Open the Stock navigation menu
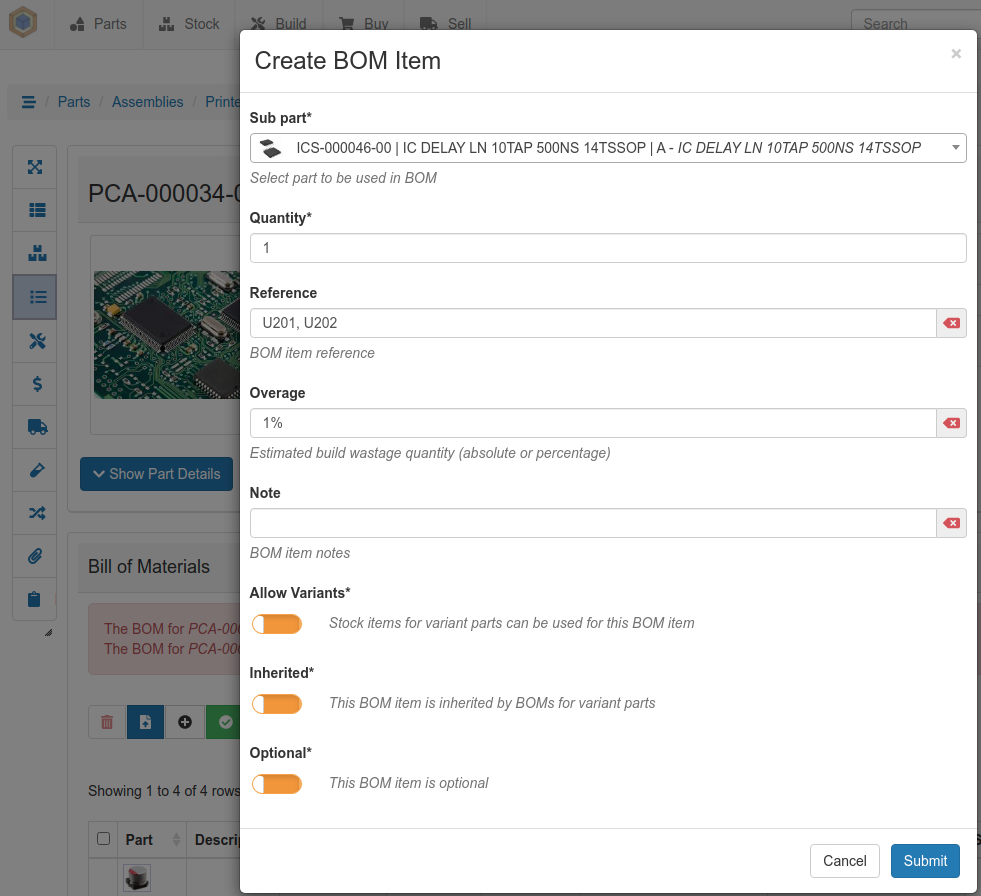981x896 pixels. tap(189, 24)
